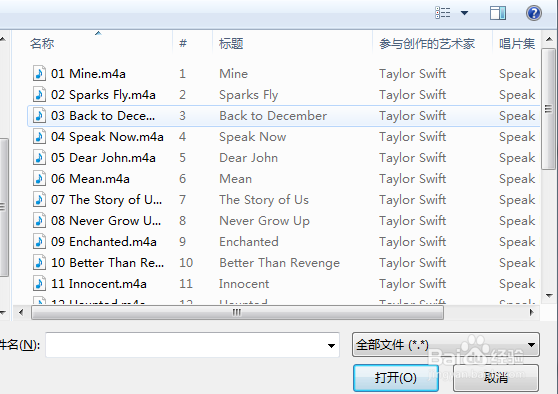Click the 打开(O) button
The image size is (558, 394).
396,378
